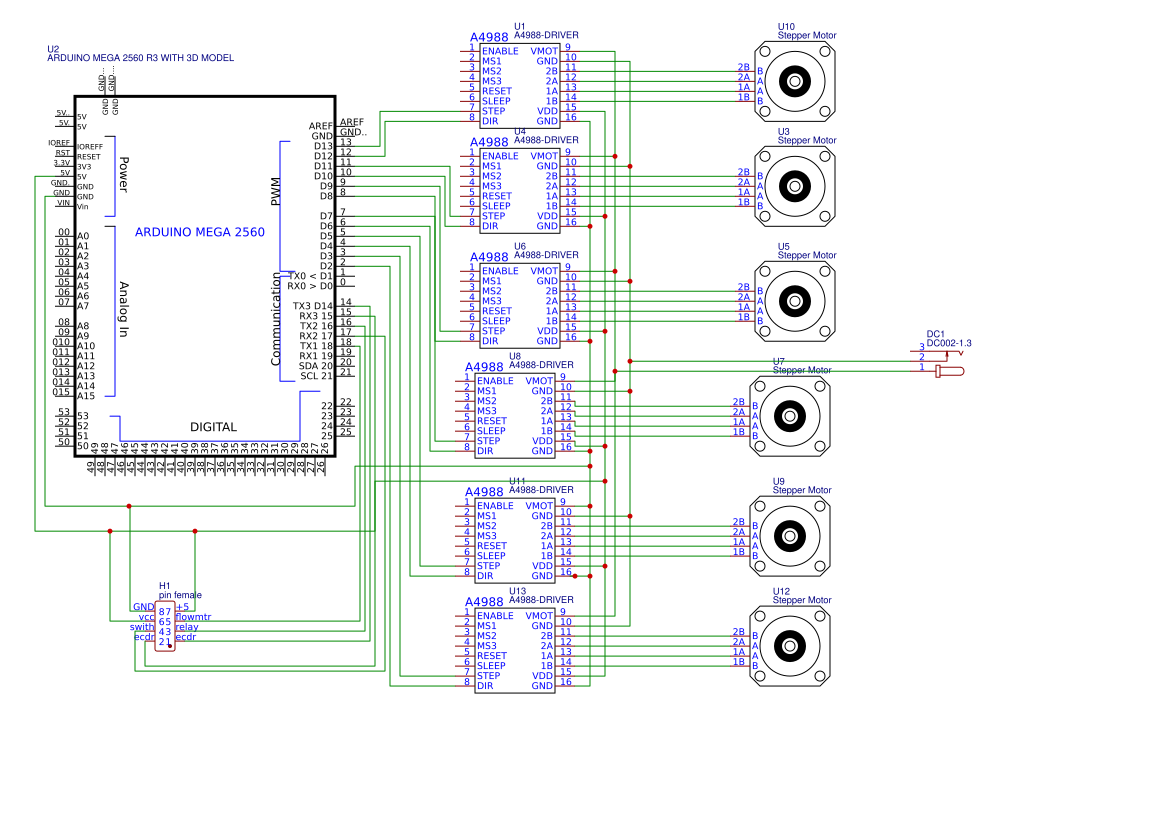This screenshot has height=826, width=1169.
Task: Click the 'flowmtr' net label on H1
Action: point(194,617)
